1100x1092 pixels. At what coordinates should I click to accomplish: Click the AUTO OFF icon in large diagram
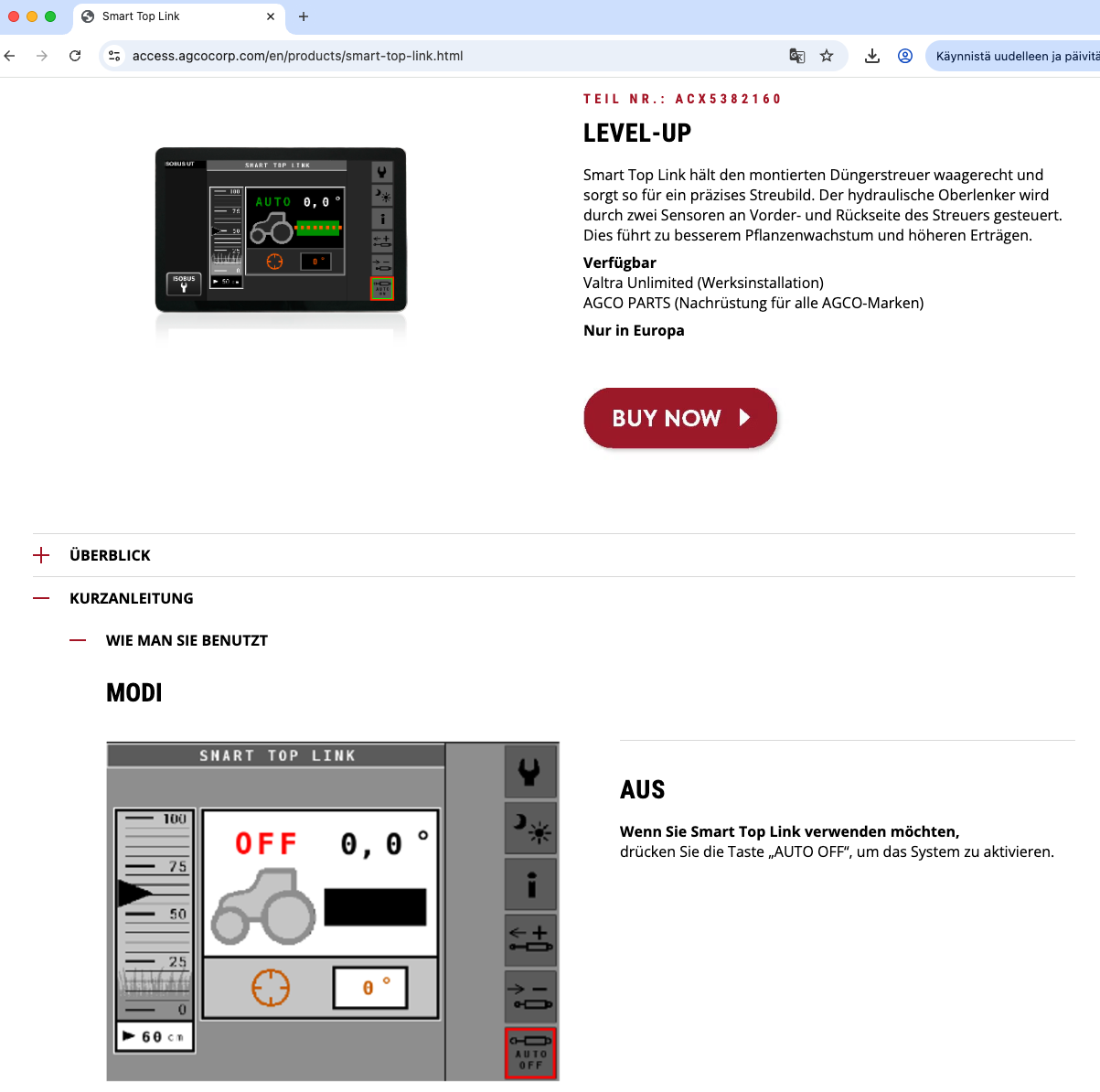[x=530, y=1053]
